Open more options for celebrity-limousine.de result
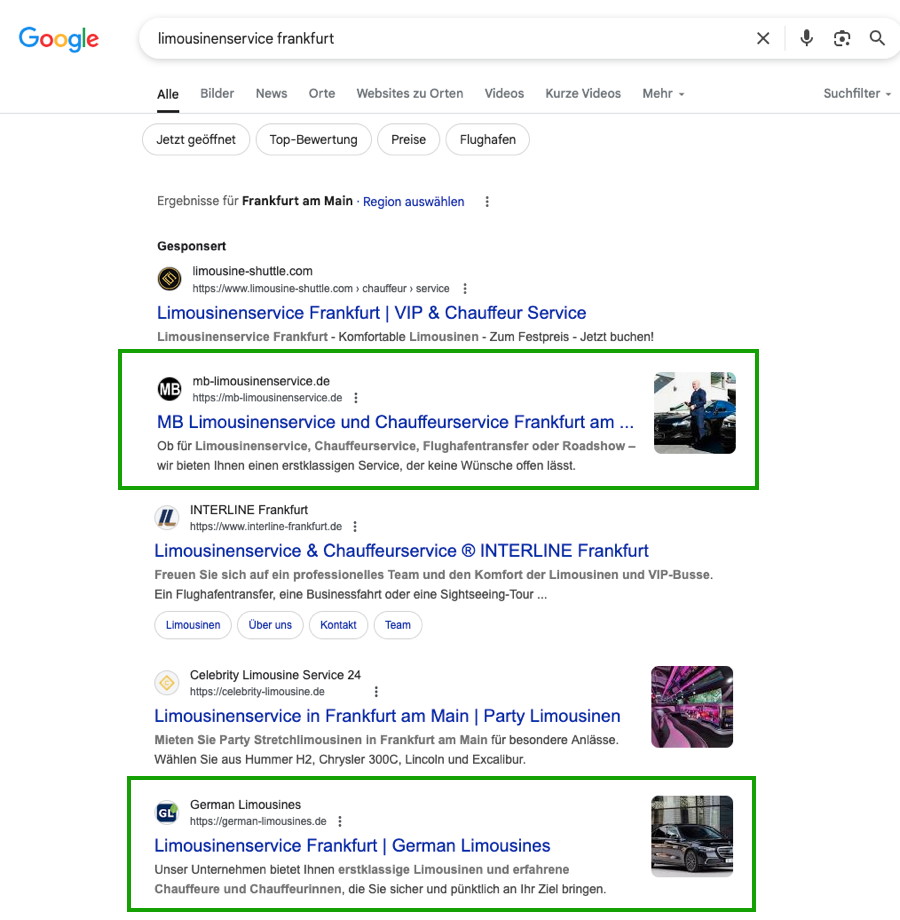The height and width of the screenshot is (920, 900). click(x=376, y=692)
